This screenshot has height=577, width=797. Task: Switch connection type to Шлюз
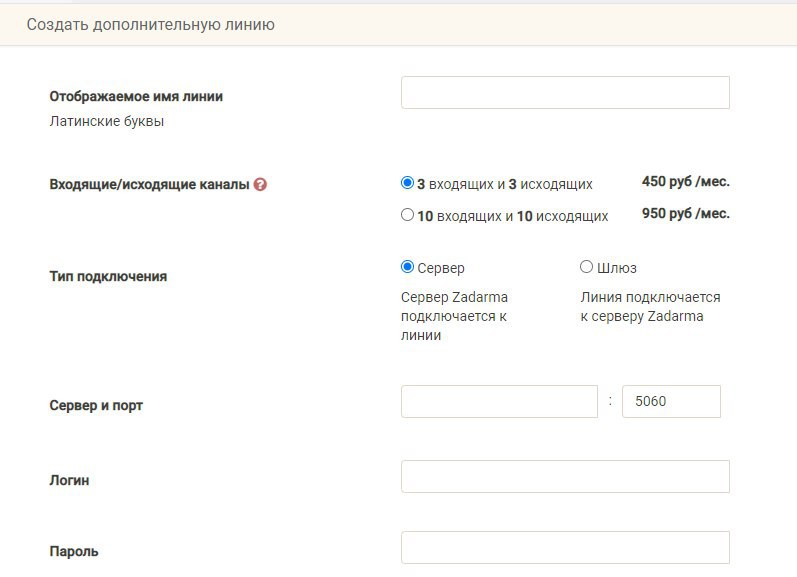586,267
